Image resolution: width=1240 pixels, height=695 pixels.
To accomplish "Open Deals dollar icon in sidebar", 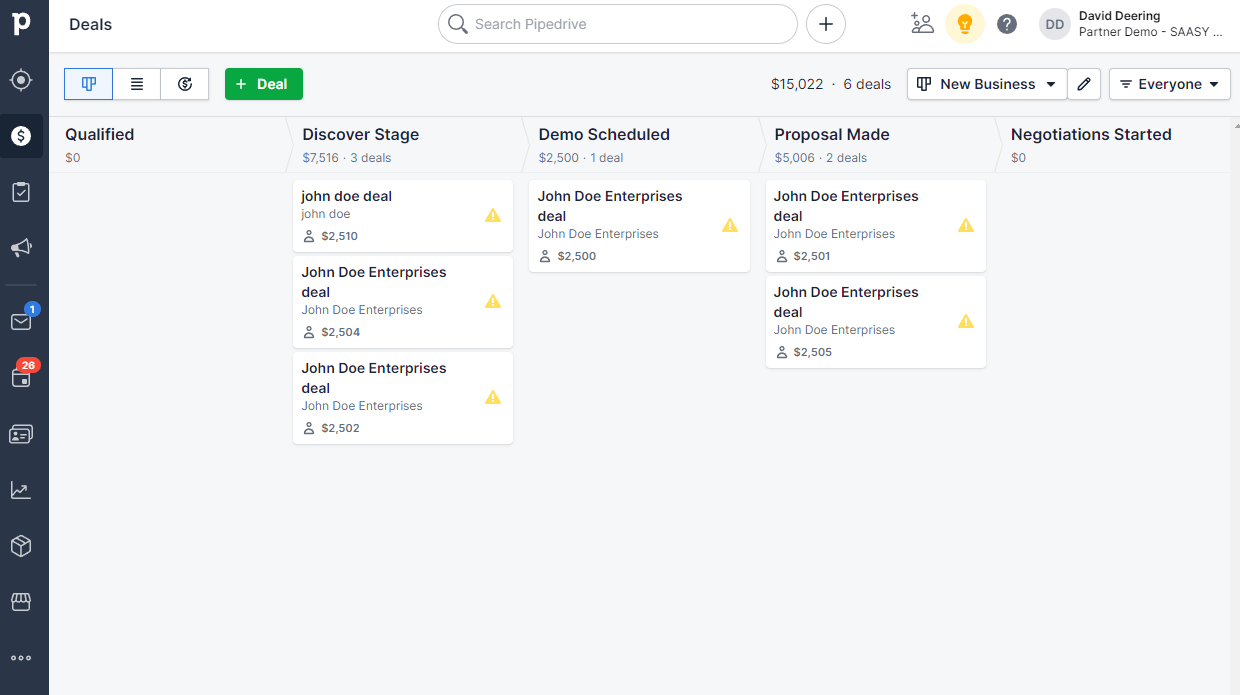I will pos(21,136).
